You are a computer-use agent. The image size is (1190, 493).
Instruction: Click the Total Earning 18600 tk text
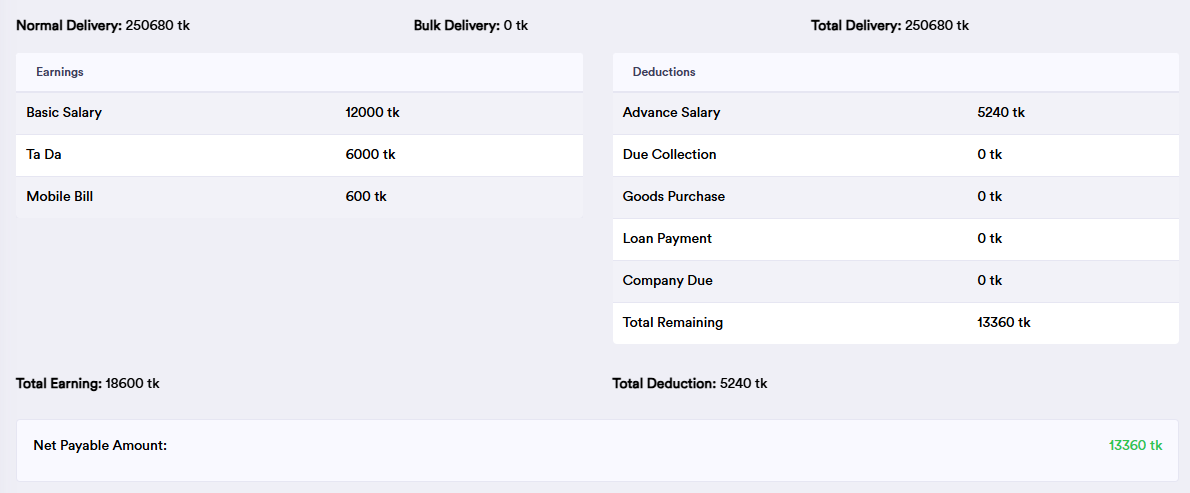pos(87,383)
